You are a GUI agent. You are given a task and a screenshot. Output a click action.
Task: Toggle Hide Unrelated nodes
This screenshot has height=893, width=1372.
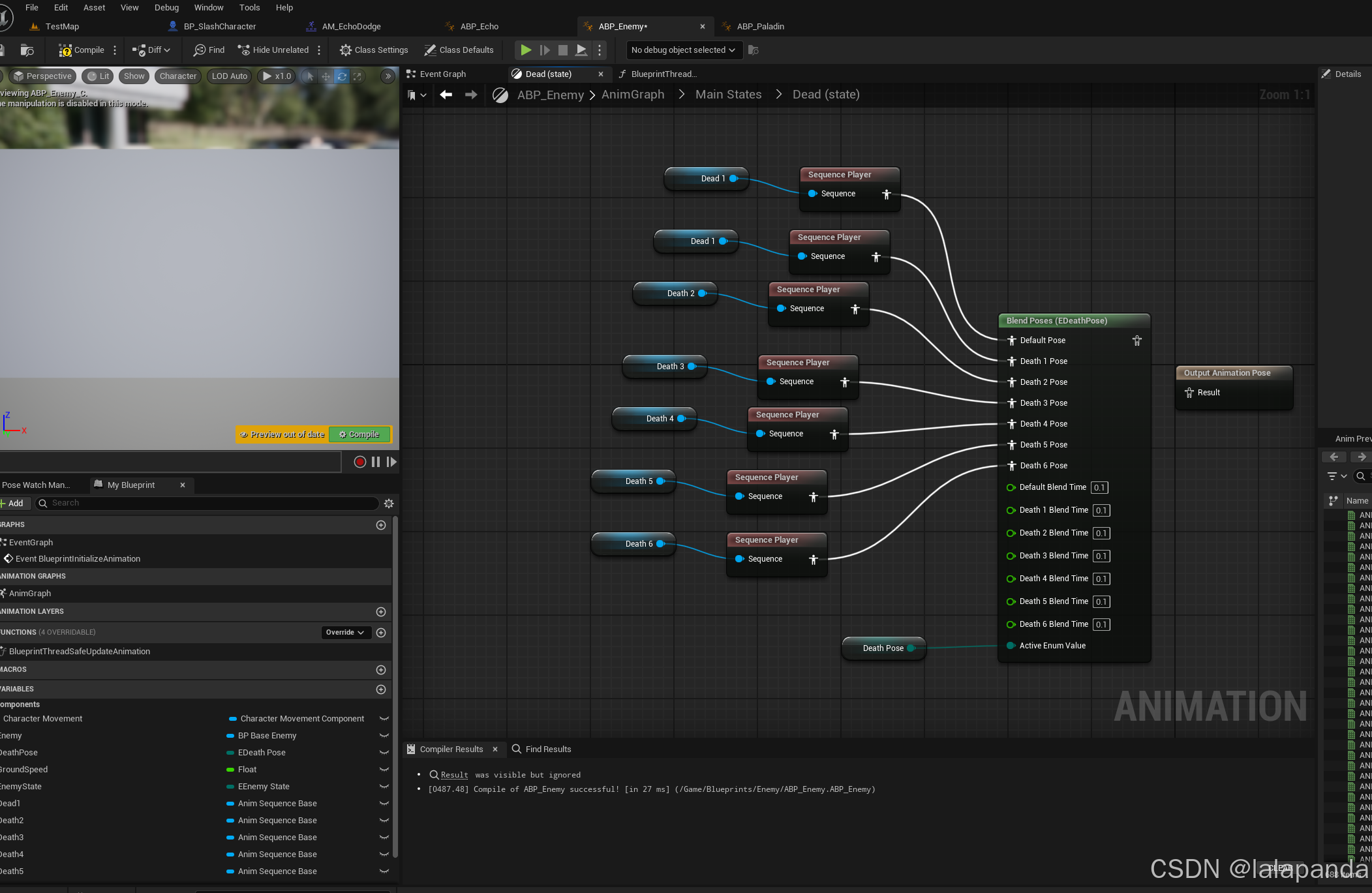pos(273,50)
